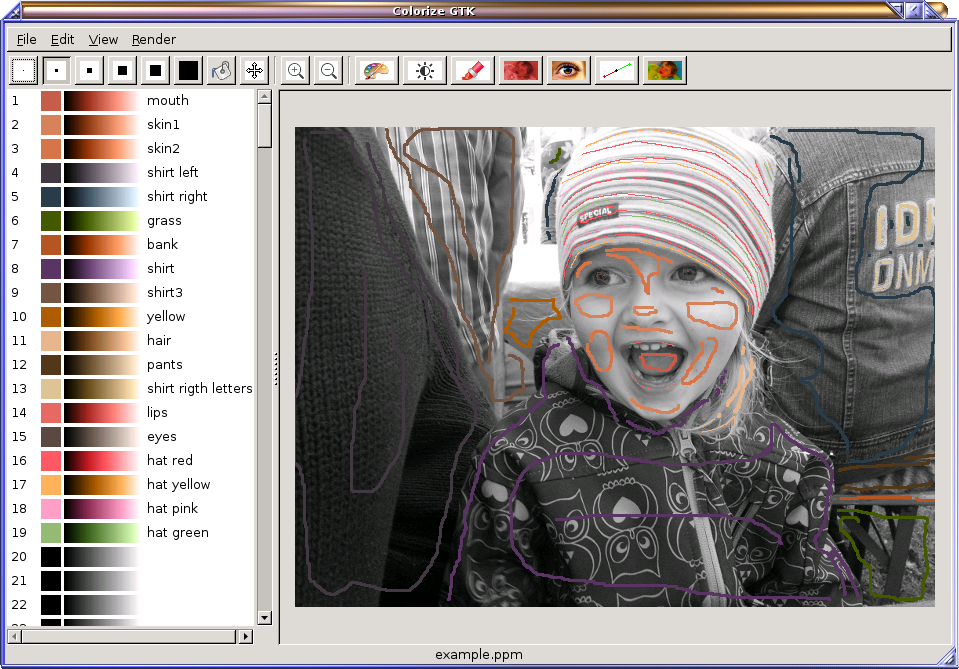This screenshot has height=669, width=959.
Task: Open the colorized preview tool
Action: [x=664, y=70]
